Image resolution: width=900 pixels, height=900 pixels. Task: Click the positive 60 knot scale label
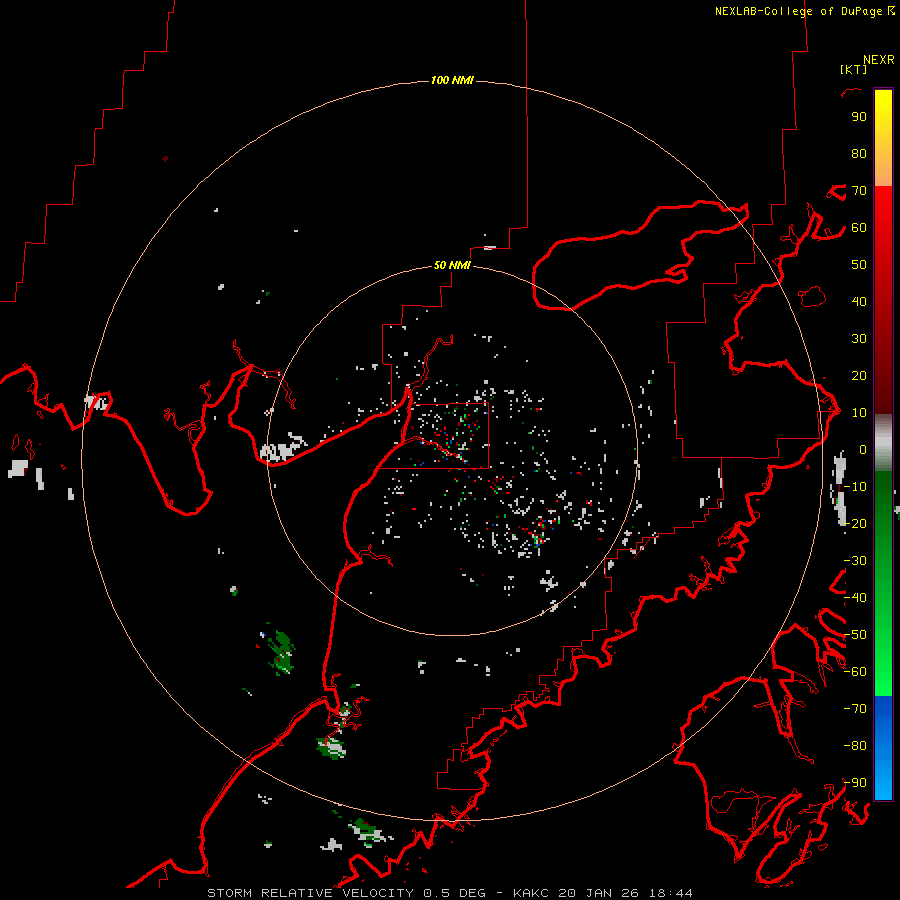point(859,228)
